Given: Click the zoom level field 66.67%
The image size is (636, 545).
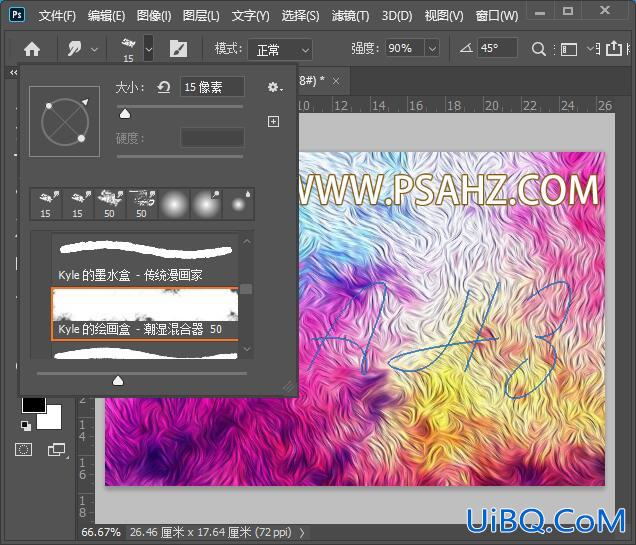Looking at the screenshot, I should [x=101, y=532].
